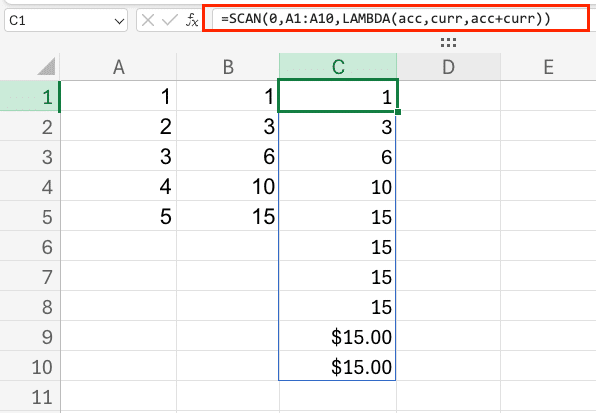Image resolution: width=596 pixels, height=413 pixels.
Task: Click cell C5 containing 15
Action: (x=338, y=216)
